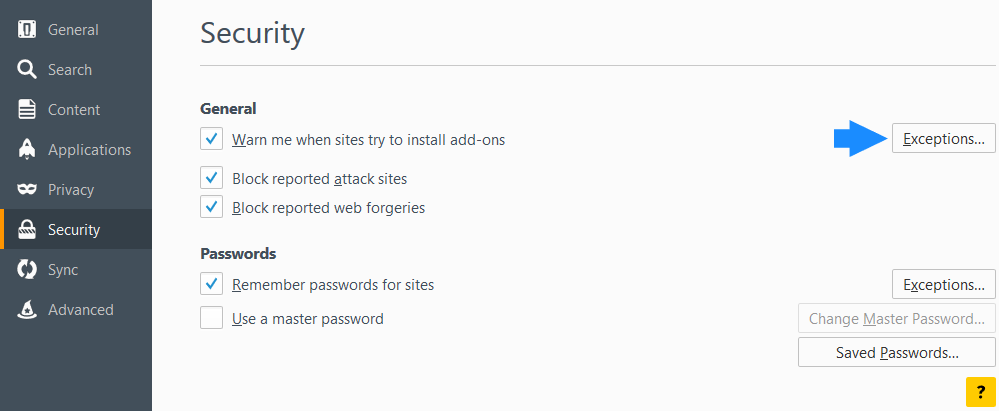Screen dimensions: 999x411
Task: Click the Sync arrows icon
Action: coord(27,270)
